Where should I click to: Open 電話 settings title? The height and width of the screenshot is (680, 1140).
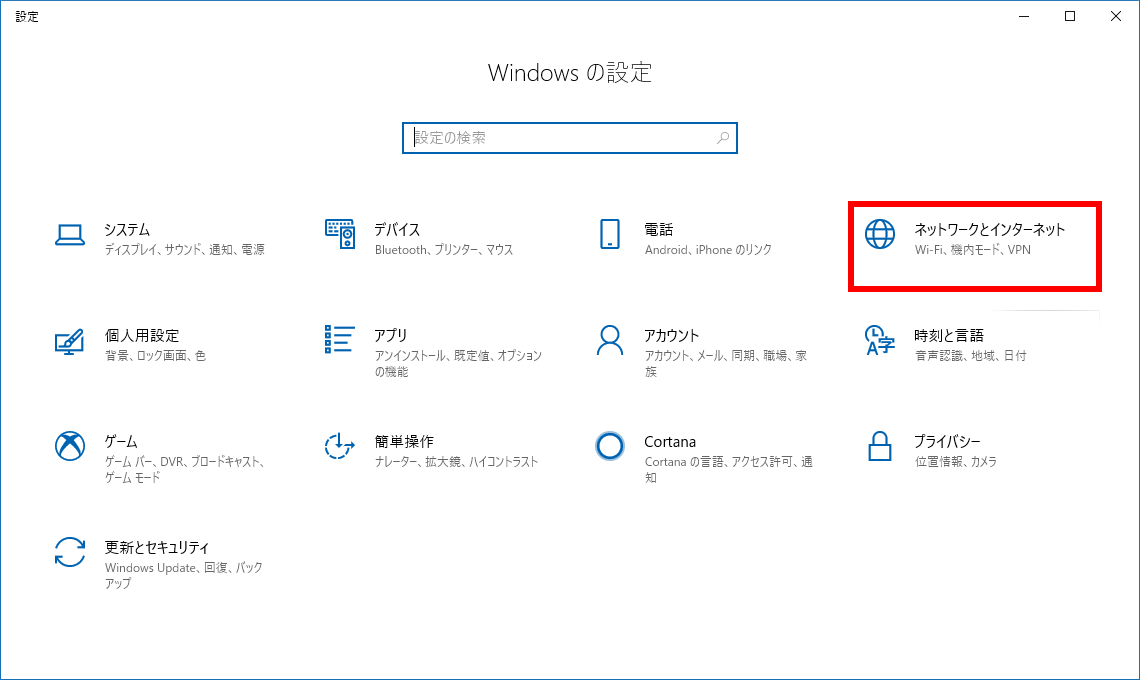tap(659, 230)
